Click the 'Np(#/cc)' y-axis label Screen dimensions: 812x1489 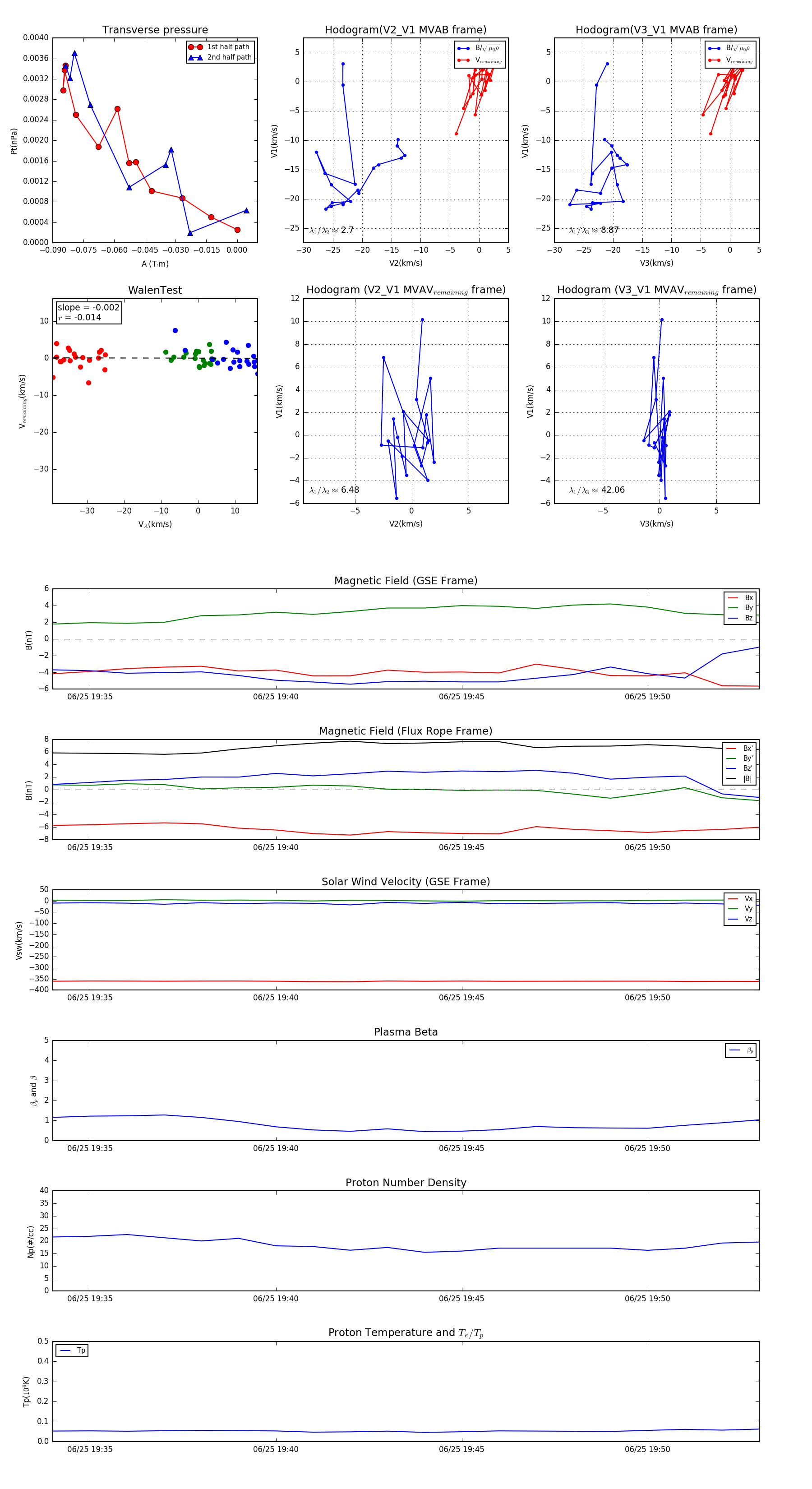coord(31,1242)
